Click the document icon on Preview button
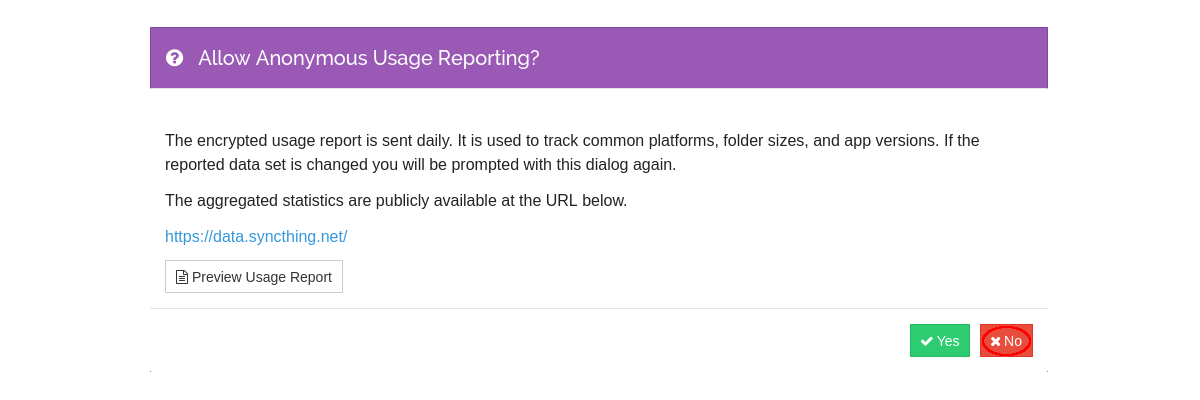 pos(182,277)
